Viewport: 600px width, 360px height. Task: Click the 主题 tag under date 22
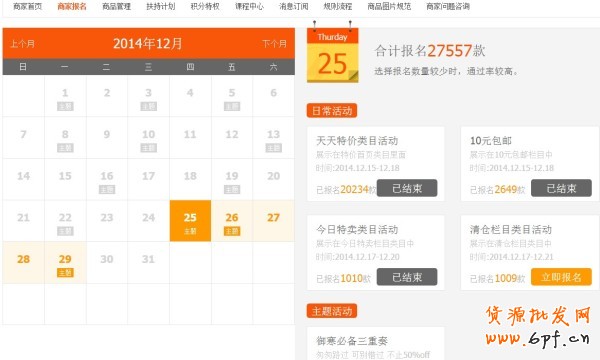pyautogui.click(x=65, y=231)
